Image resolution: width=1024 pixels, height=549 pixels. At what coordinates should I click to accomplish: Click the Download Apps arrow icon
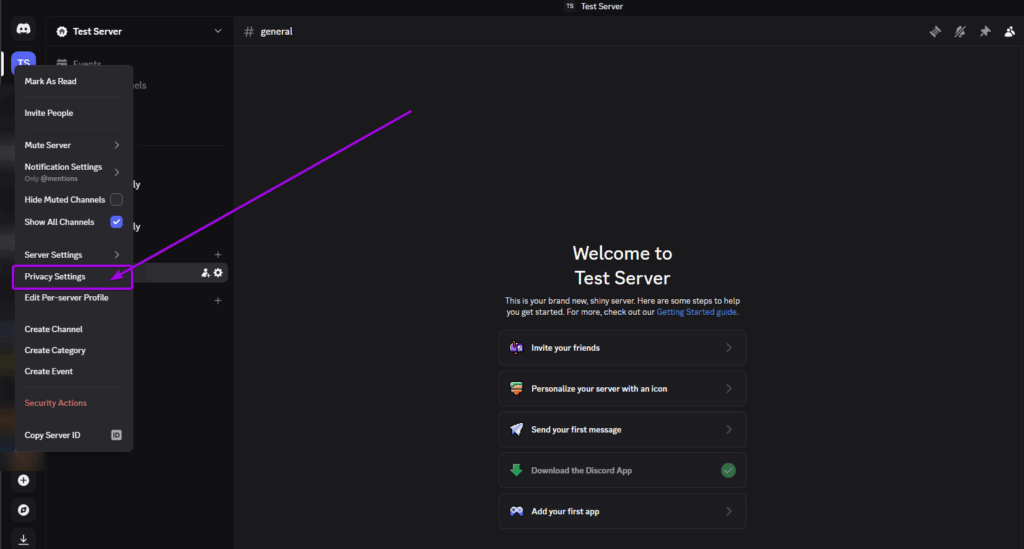[x=24, y=539]
